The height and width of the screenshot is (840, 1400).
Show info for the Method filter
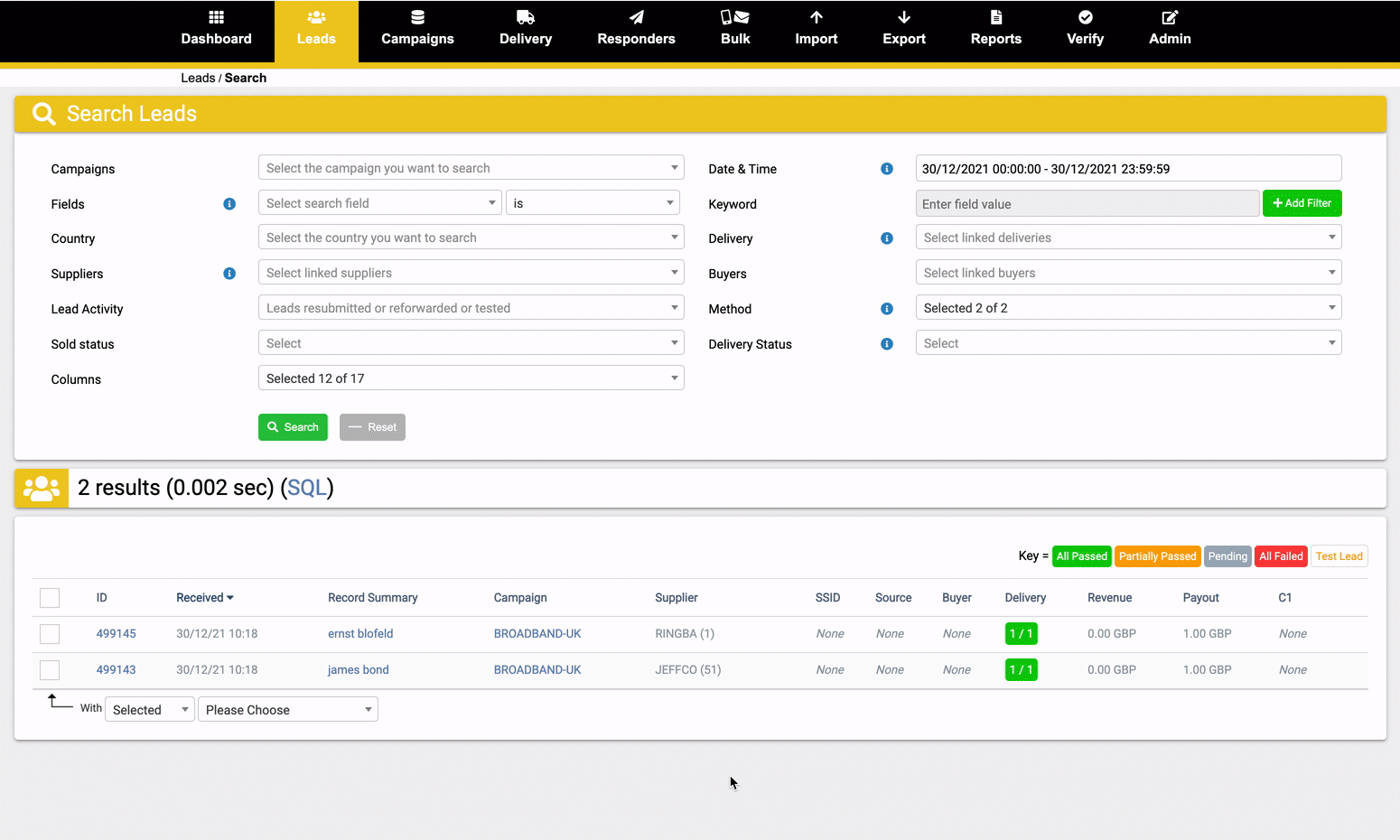(x=887, y=309)
